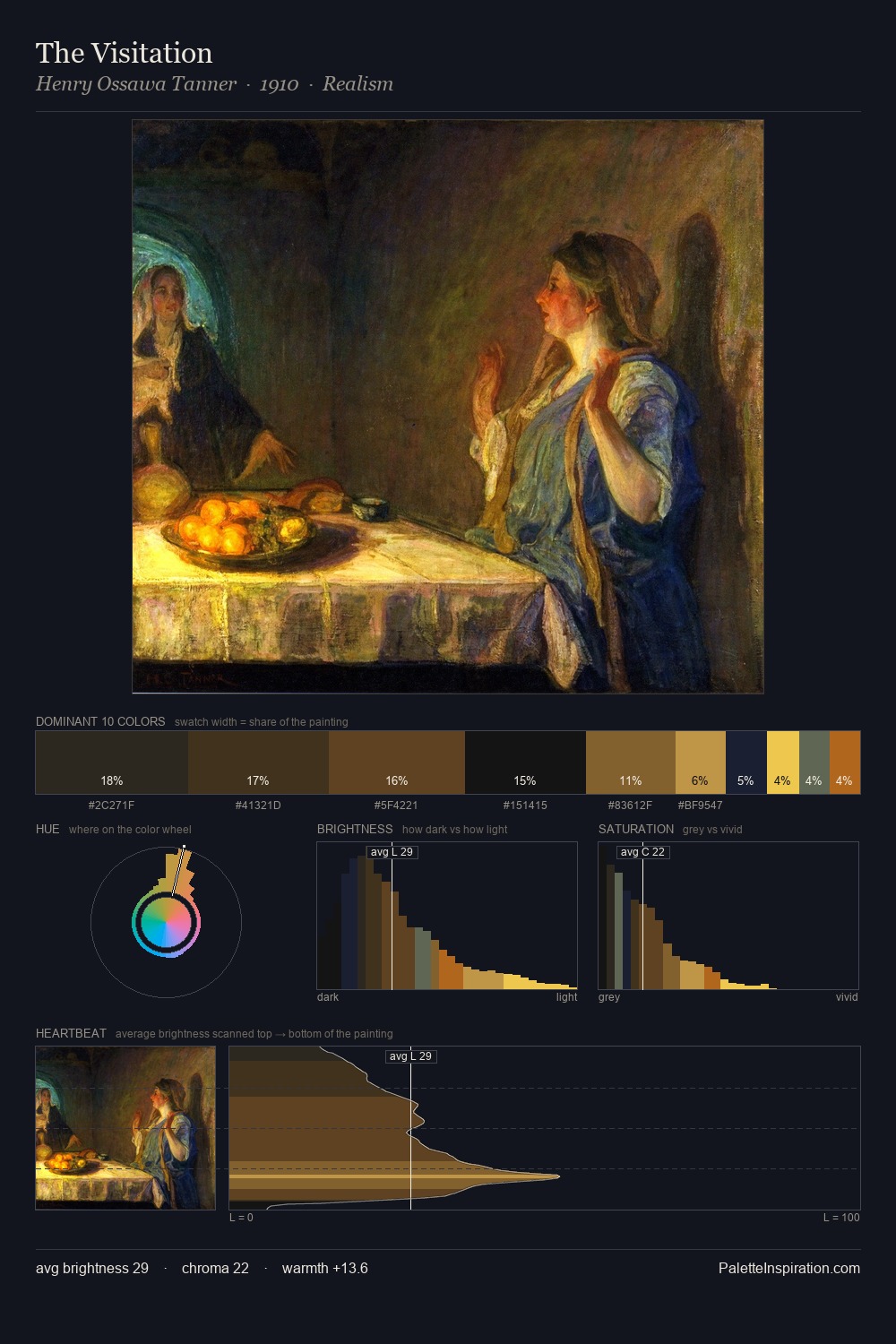Screen dimensions: 896x1344
Task: Click the hex label #5F4221
Action: pos(396,806)
